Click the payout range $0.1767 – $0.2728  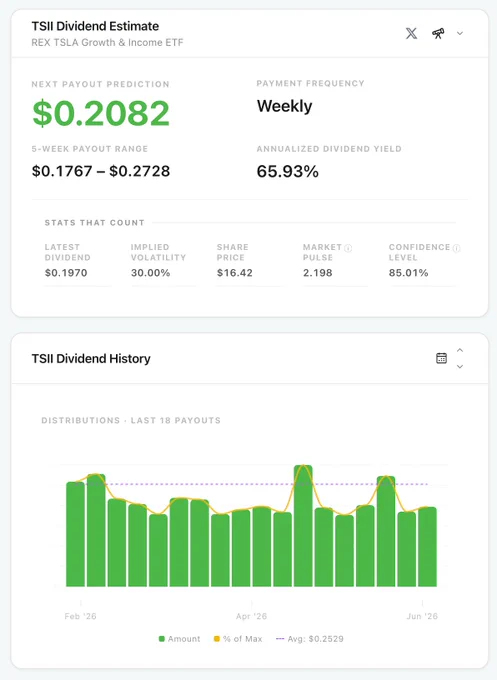(x=101, y=171)
